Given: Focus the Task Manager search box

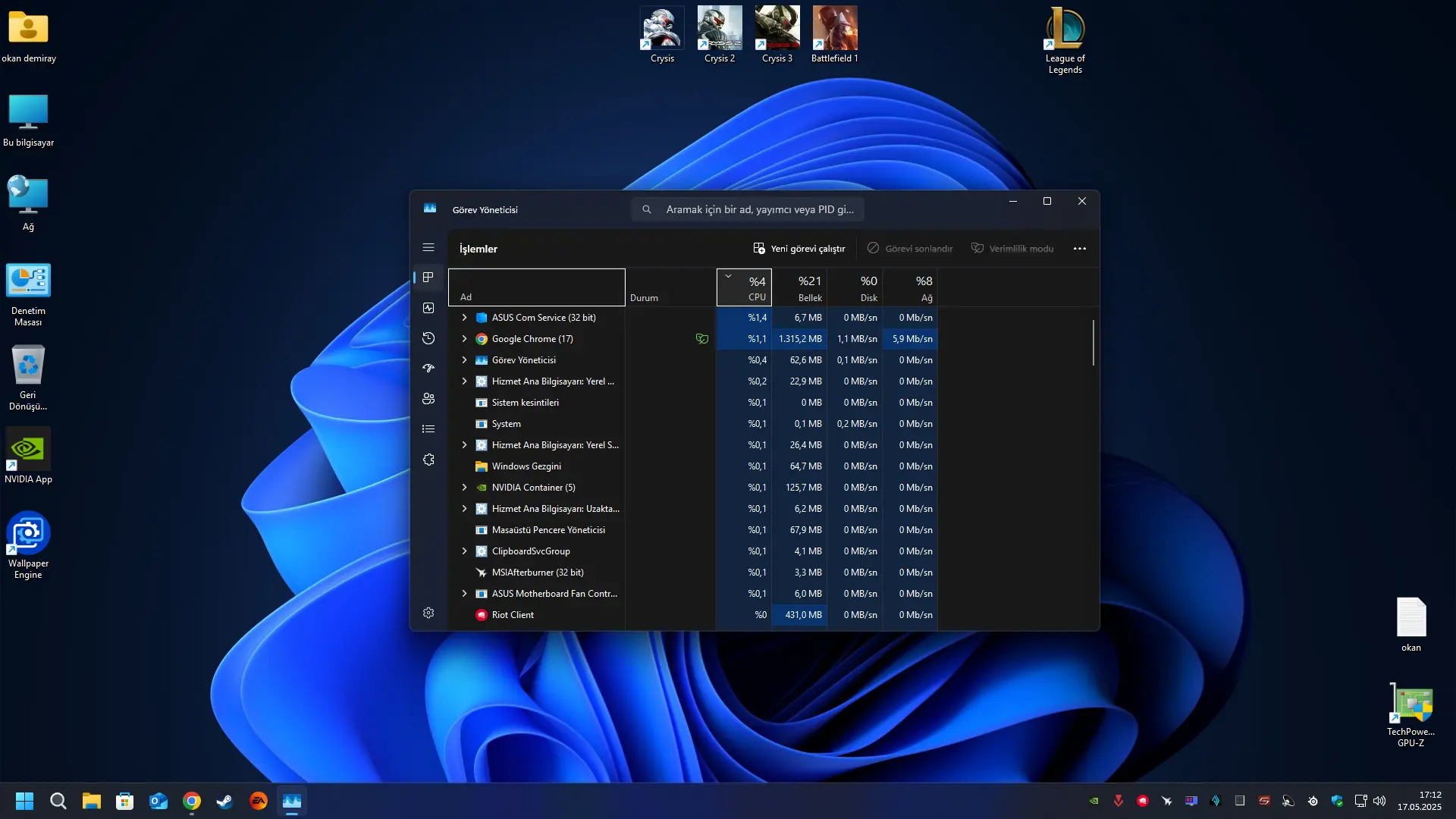Looking at the screenshot, I should pyautogui.click(x=748, y=209).
